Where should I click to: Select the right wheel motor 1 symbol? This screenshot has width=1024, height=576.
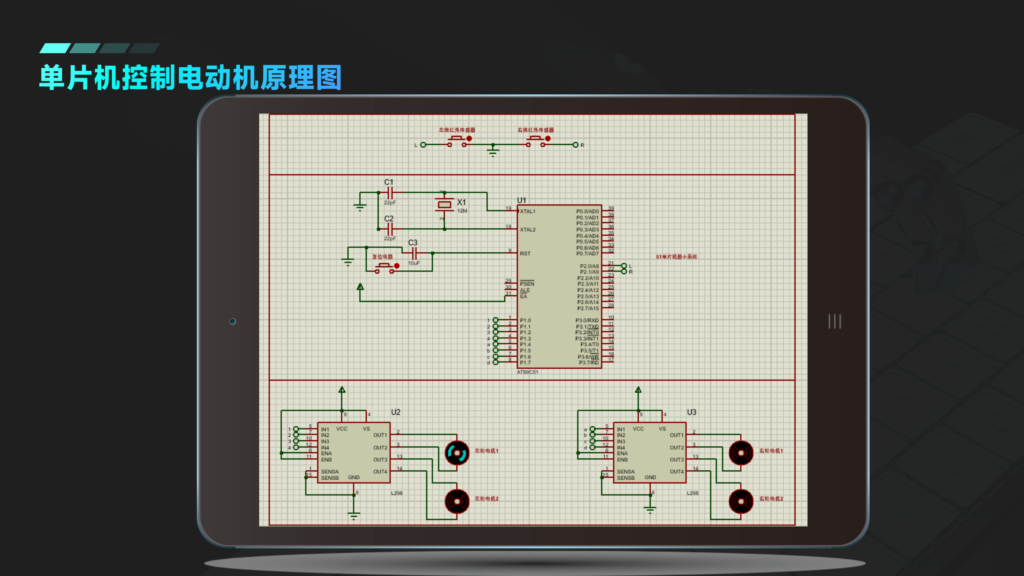point(741,453)
